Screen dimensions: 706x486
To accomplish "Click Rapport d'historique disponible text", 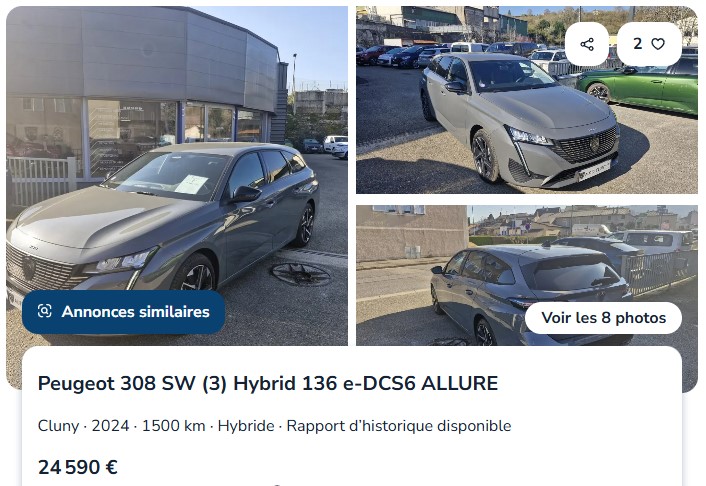I will click(x=399, y=426).
